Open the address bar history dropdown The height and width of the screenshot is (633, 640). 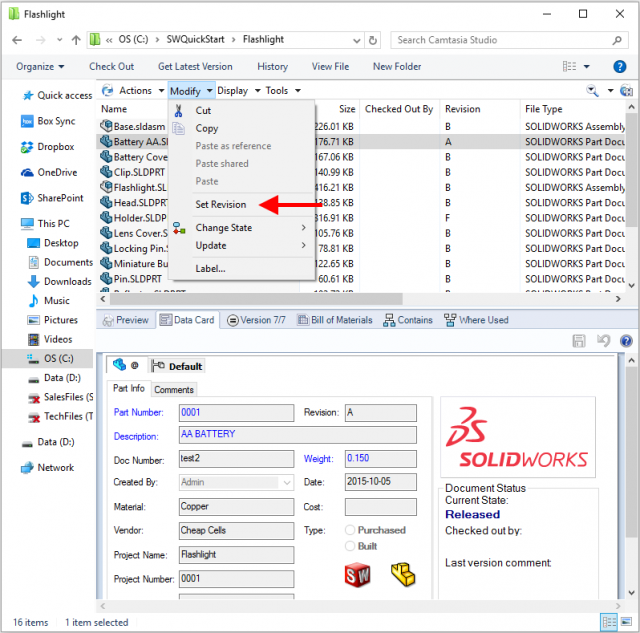[x=356, y=40]
